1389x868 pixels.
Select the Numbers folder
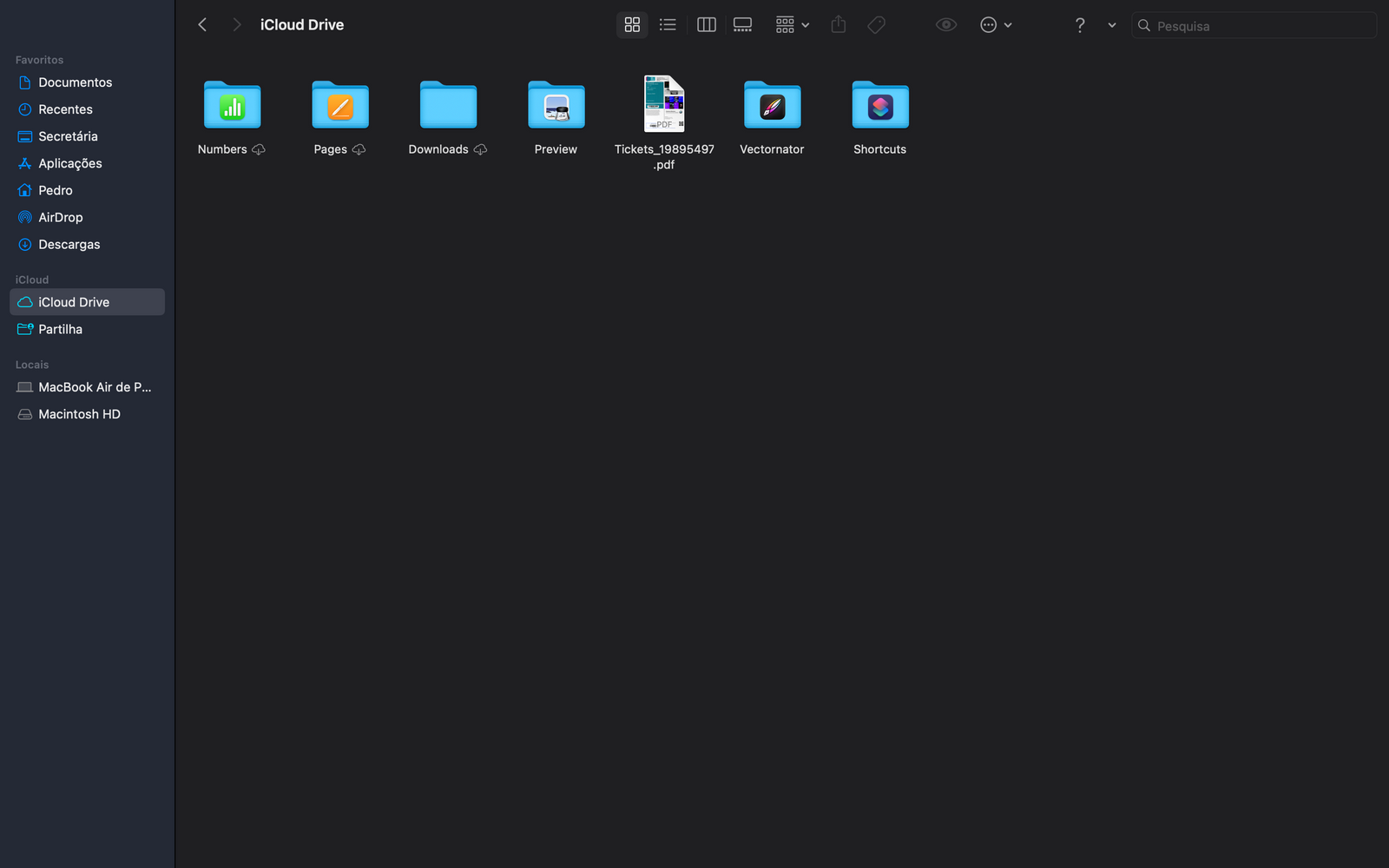pos(232,106)
